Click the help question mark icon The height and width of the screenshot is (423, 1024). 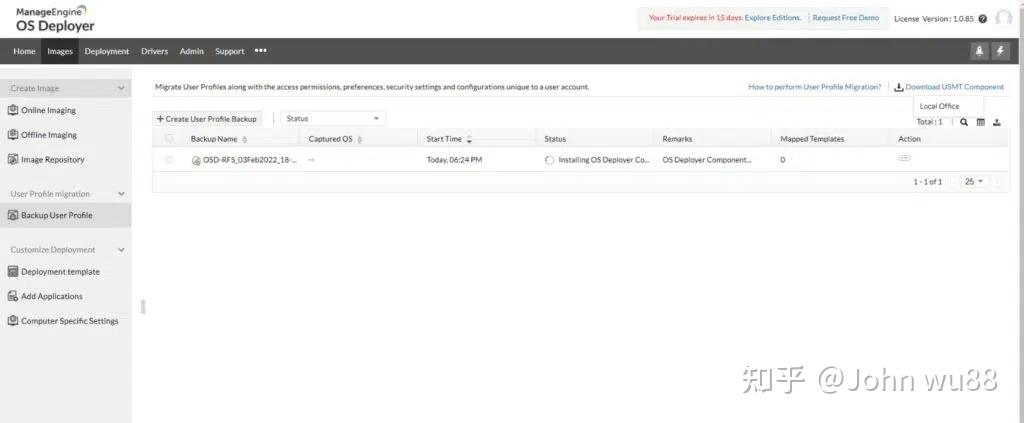[x=982, y=19]
